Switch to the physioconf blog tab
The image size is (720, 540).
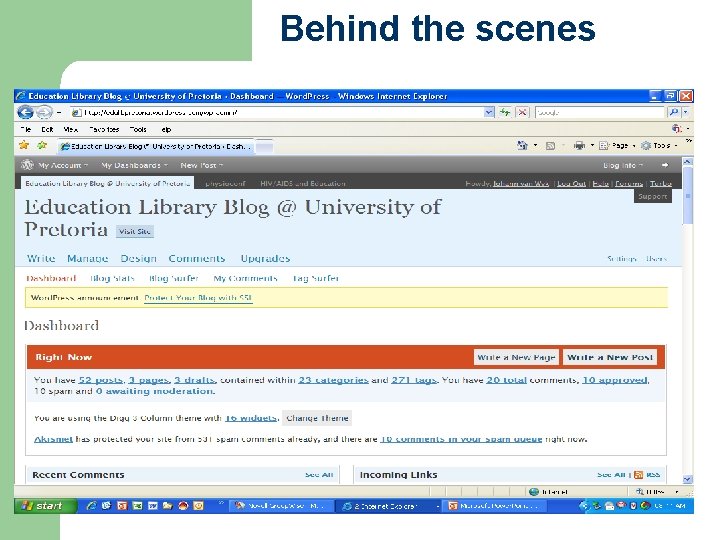[x=225, y=183]
